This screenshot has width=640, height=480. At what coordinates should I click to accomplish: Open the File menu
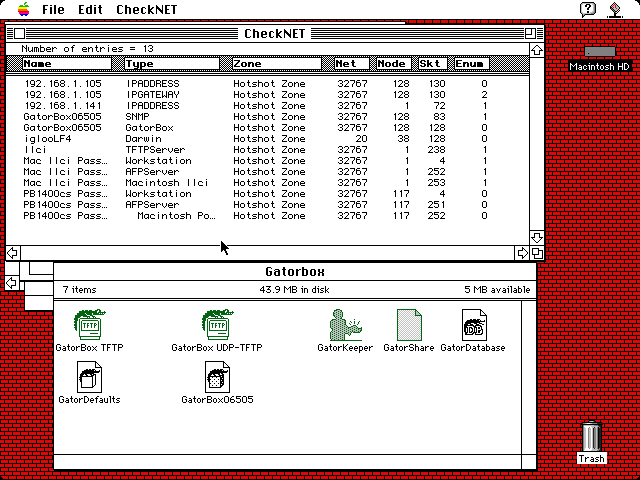coord(53,9)
